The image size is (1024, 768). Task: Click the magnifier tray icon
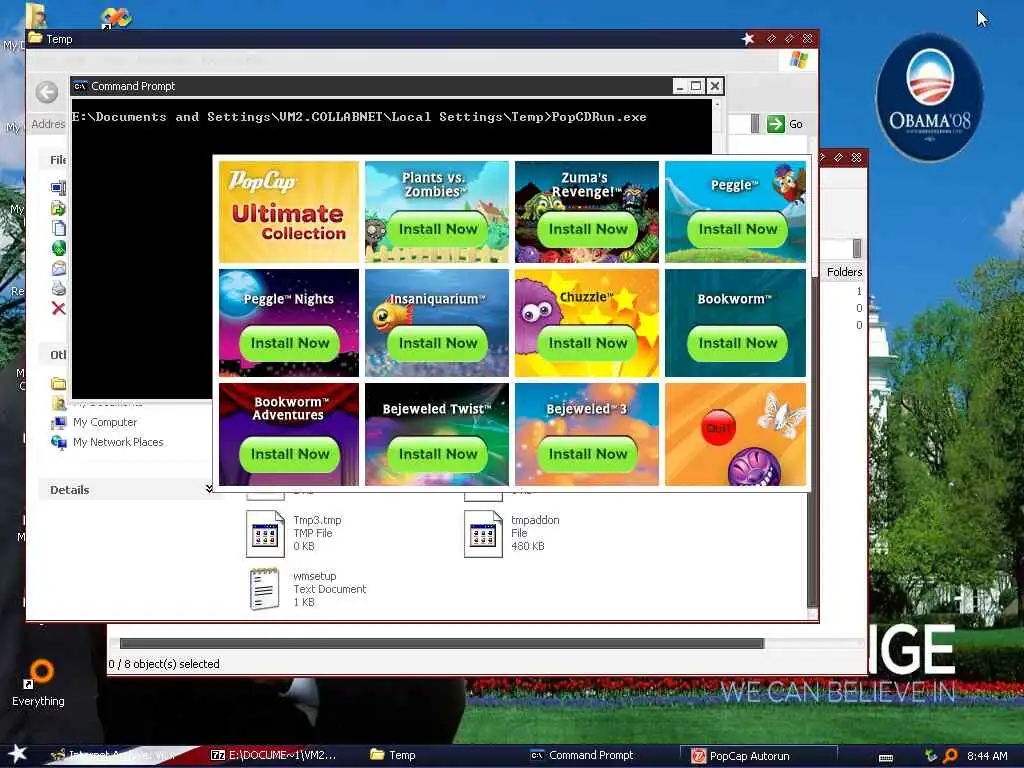(950, 756)
